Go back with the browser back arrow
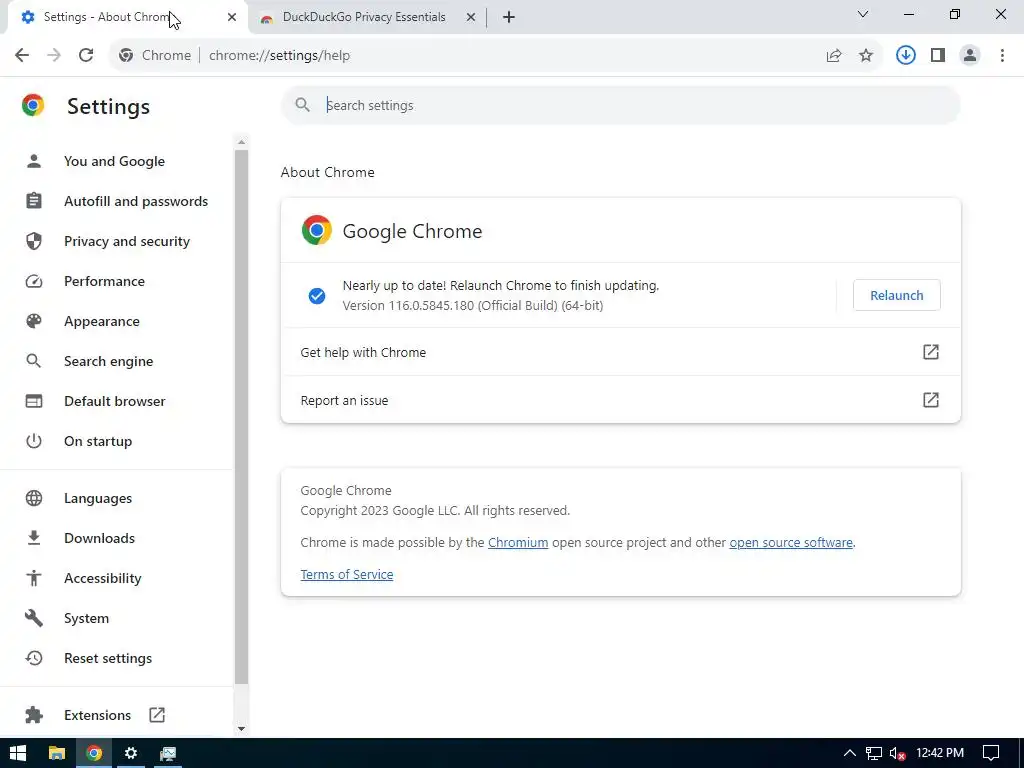1024x768 pixels. click(22, 56)
